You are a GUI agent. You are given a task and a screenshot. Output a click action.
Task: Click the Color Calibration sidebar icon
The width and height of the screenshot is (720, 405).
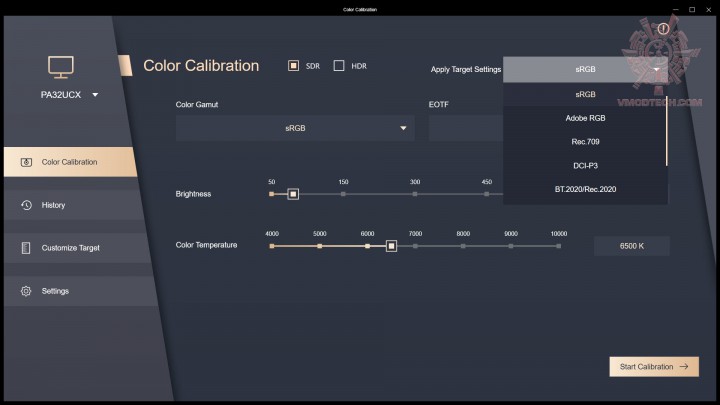coord(26,162)
